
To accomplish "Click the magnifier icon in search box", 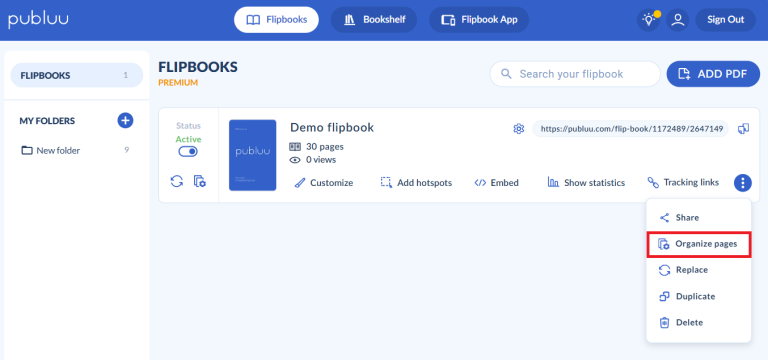I will (x=506, y=74).
